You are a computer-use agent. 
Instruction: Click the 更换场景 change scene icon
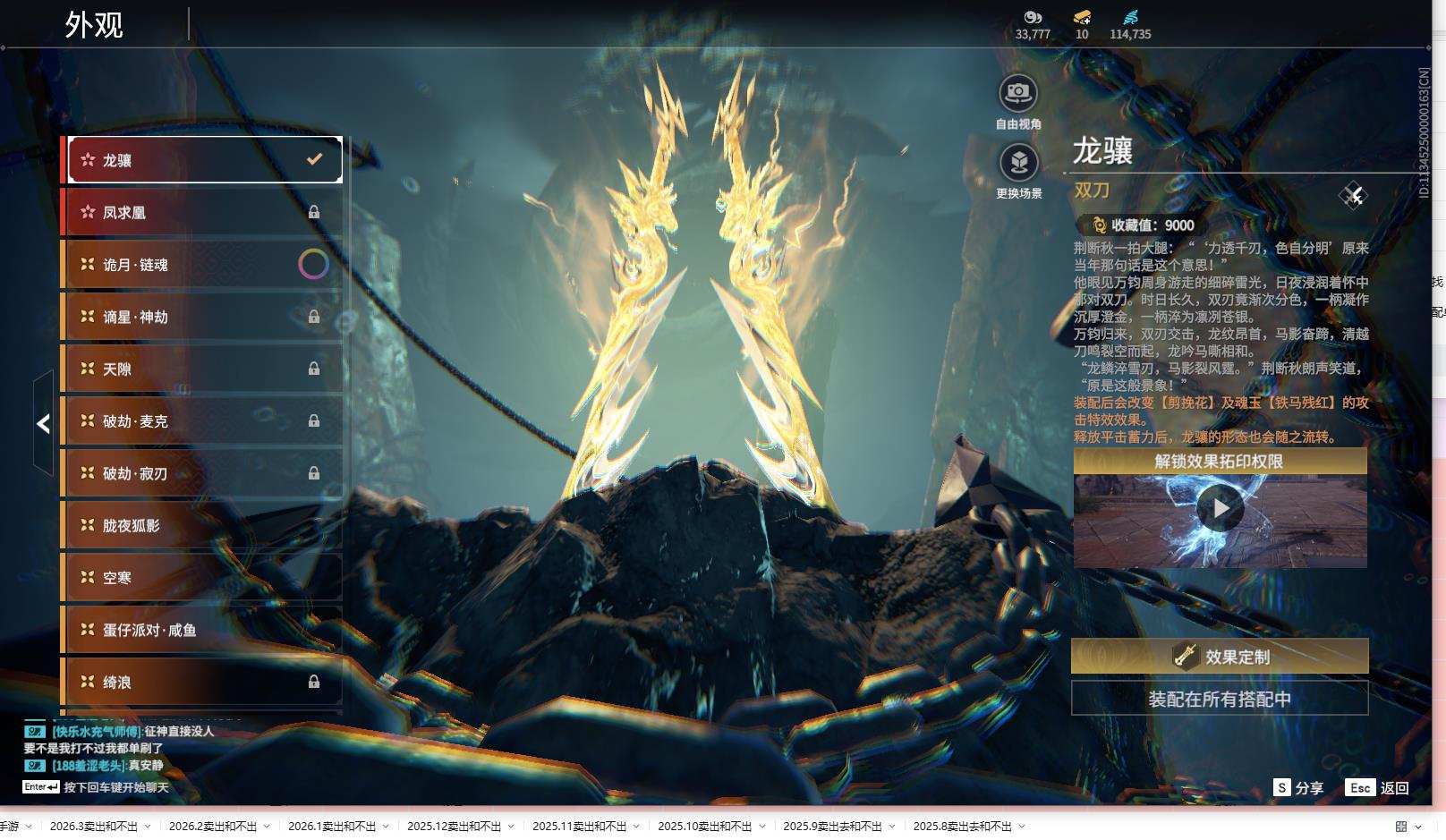(x=1018, y=163)
